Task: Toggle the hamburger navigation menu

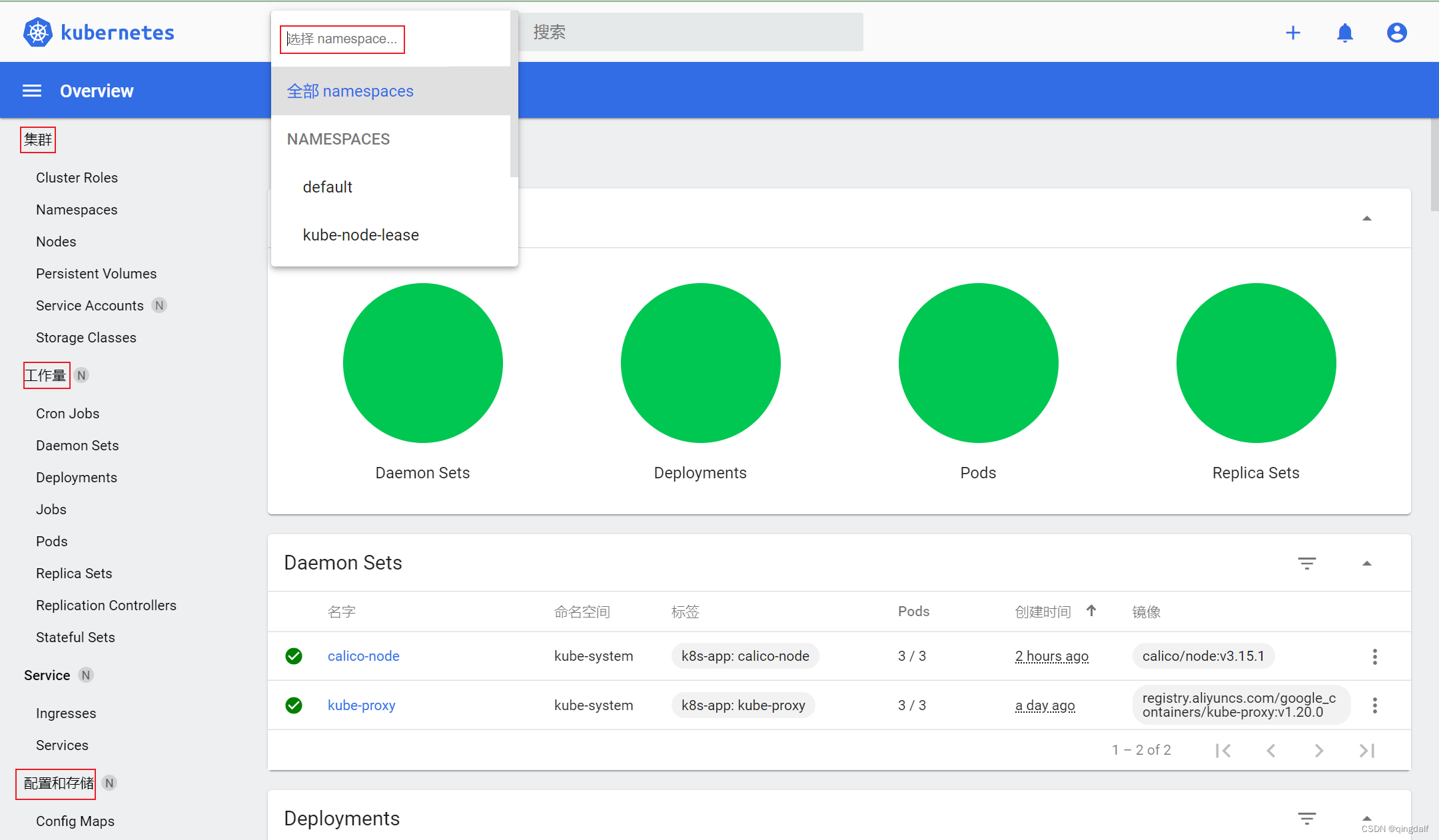Action: (32, 91)
